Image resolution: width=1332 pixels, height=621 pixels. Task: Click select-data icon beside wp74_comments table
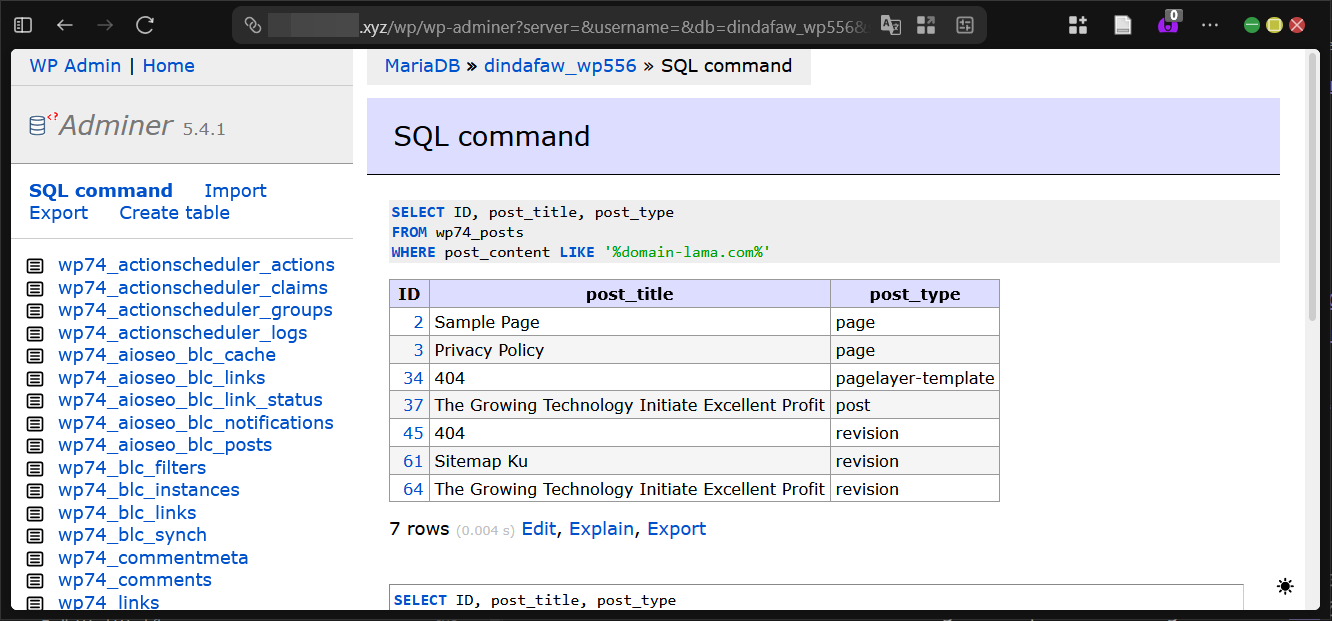tap(35, 581)
